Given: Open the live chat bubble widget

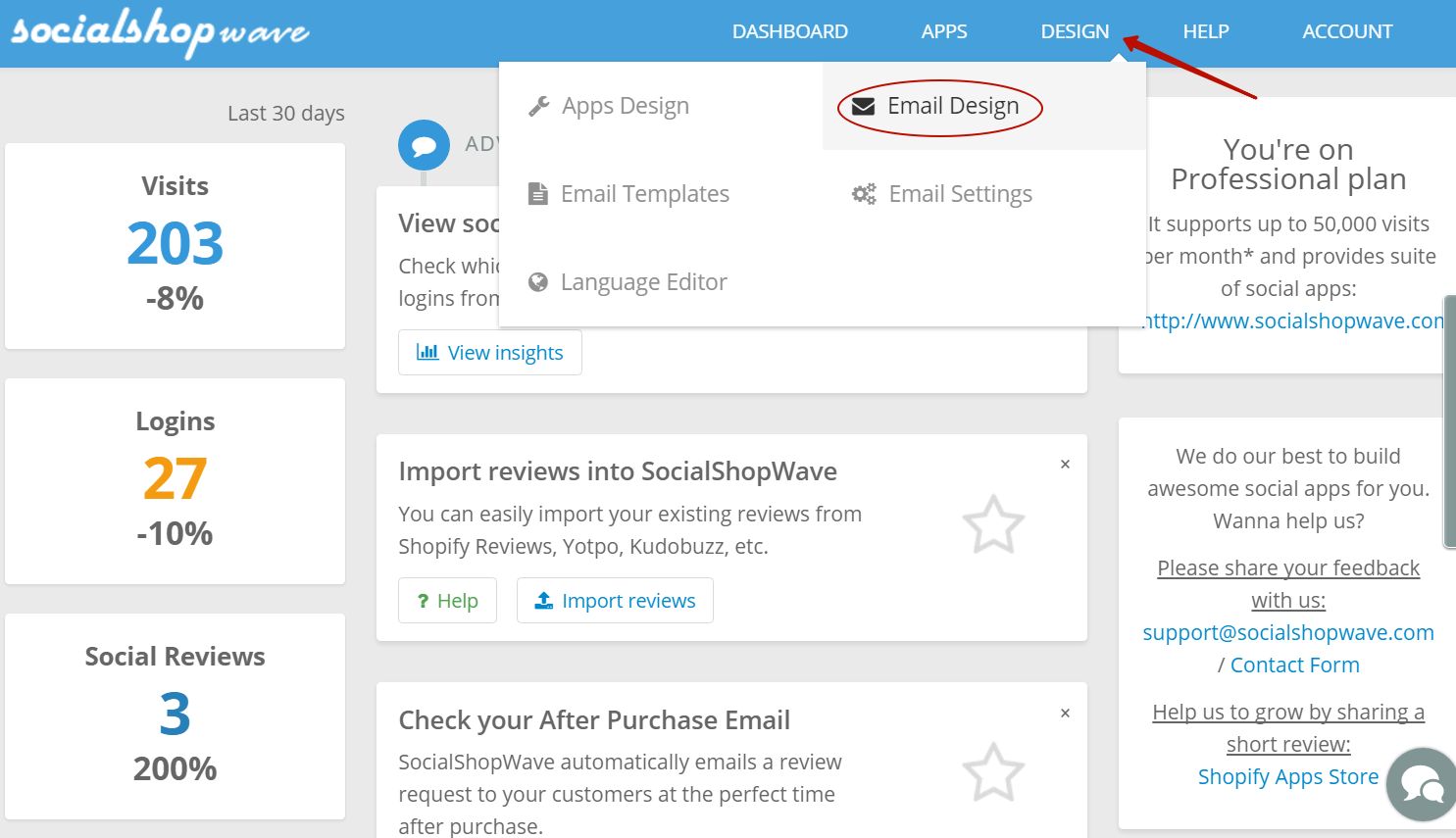Looking at the screenshot, I should point(1422,785).
